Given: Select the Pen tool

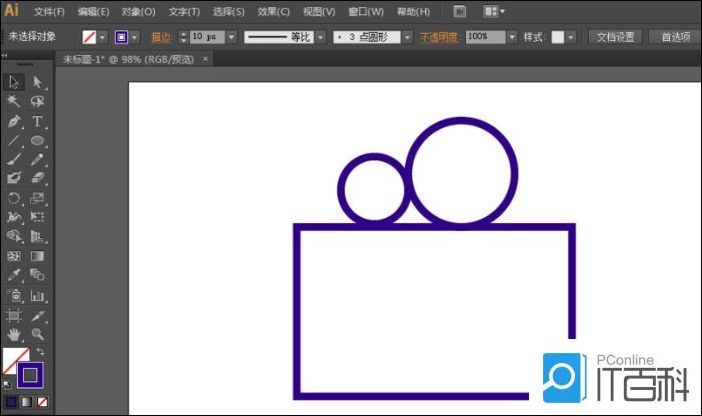Looking at the screenshot, I should [x=14, y=121].
